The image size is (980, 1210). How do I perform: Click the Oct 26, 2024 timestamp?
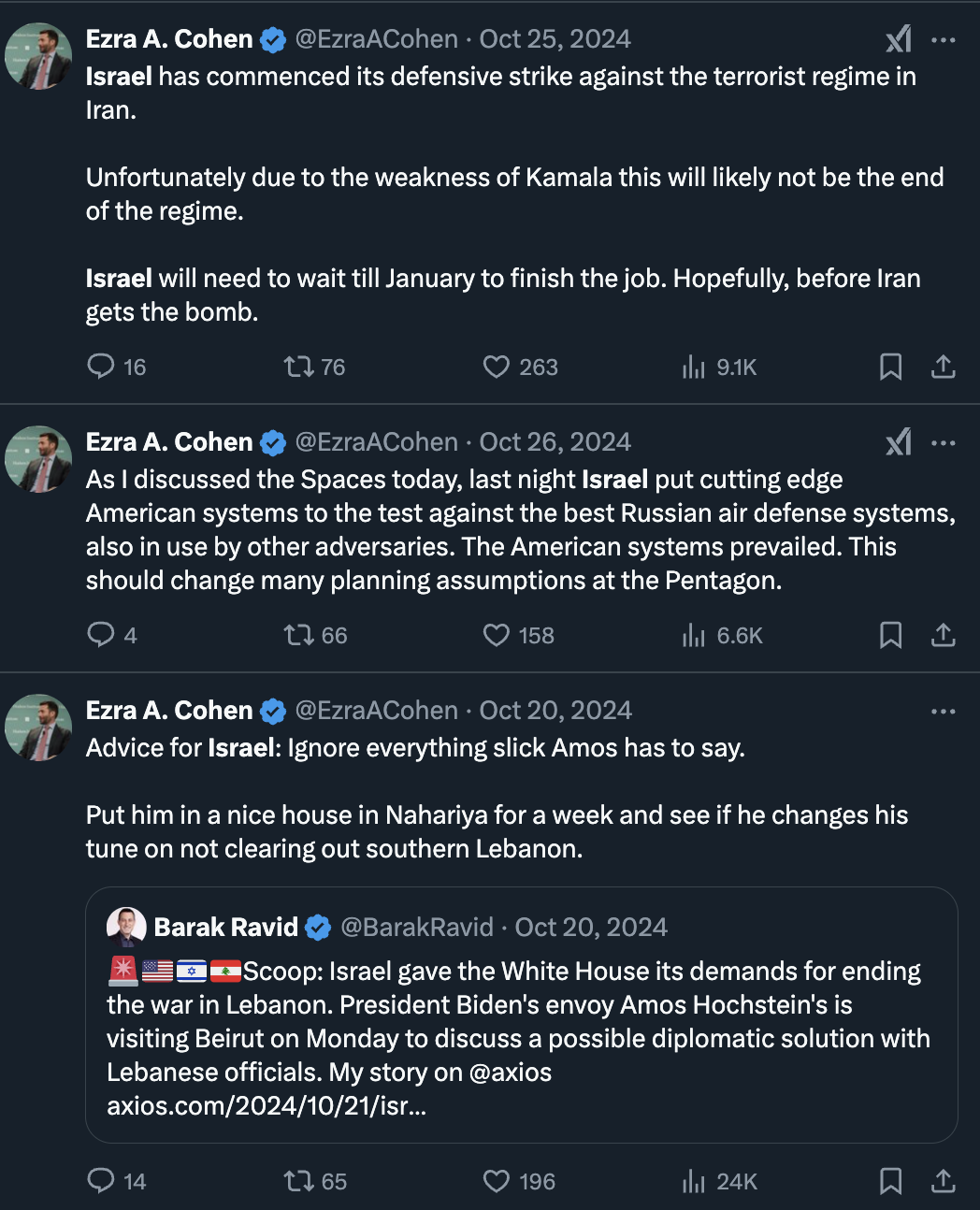[555, 442]
